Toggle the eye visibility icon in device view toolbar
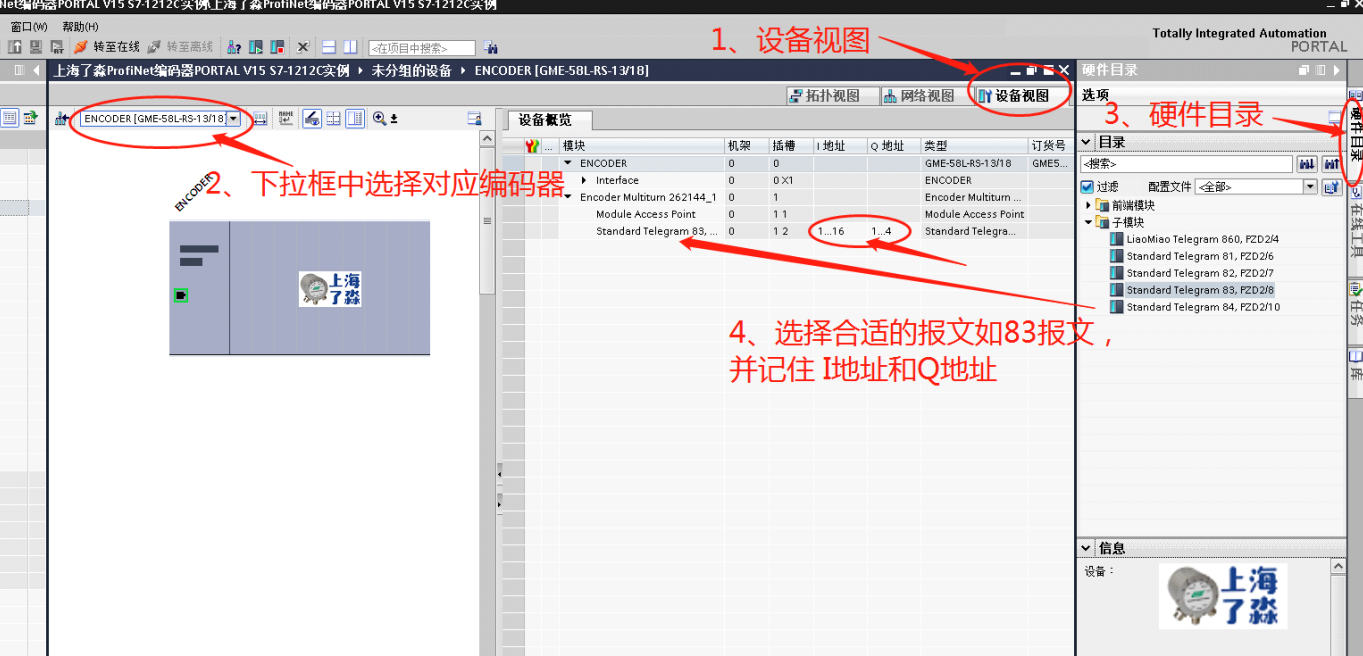 point(312,119)
